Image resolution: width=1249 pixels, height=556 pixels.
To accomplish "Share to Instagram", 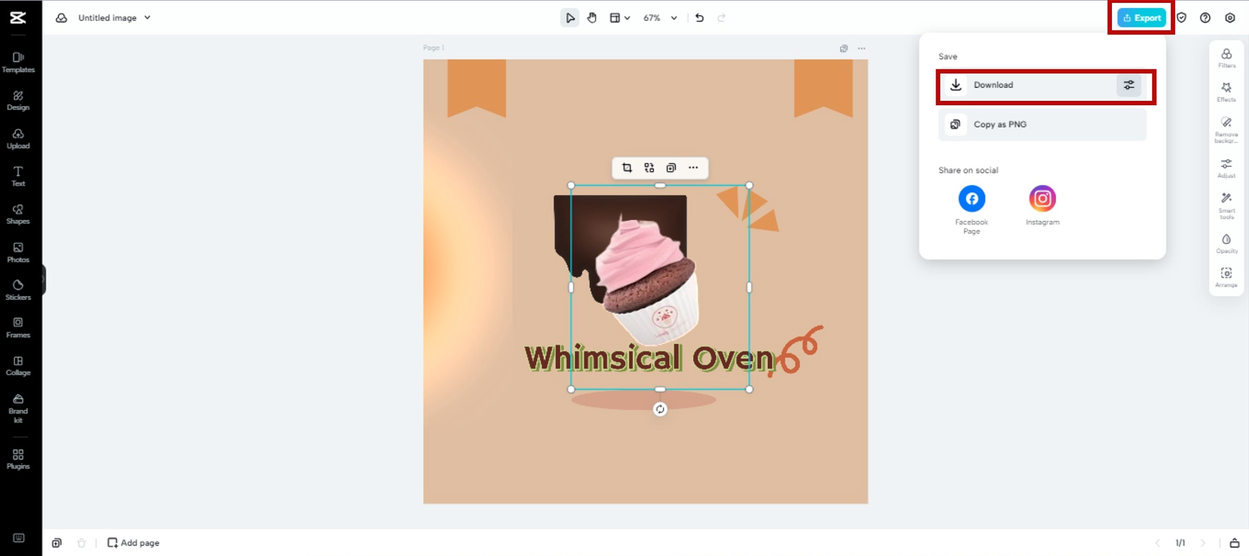I will pyautogui.click(x=1042, y=206).
